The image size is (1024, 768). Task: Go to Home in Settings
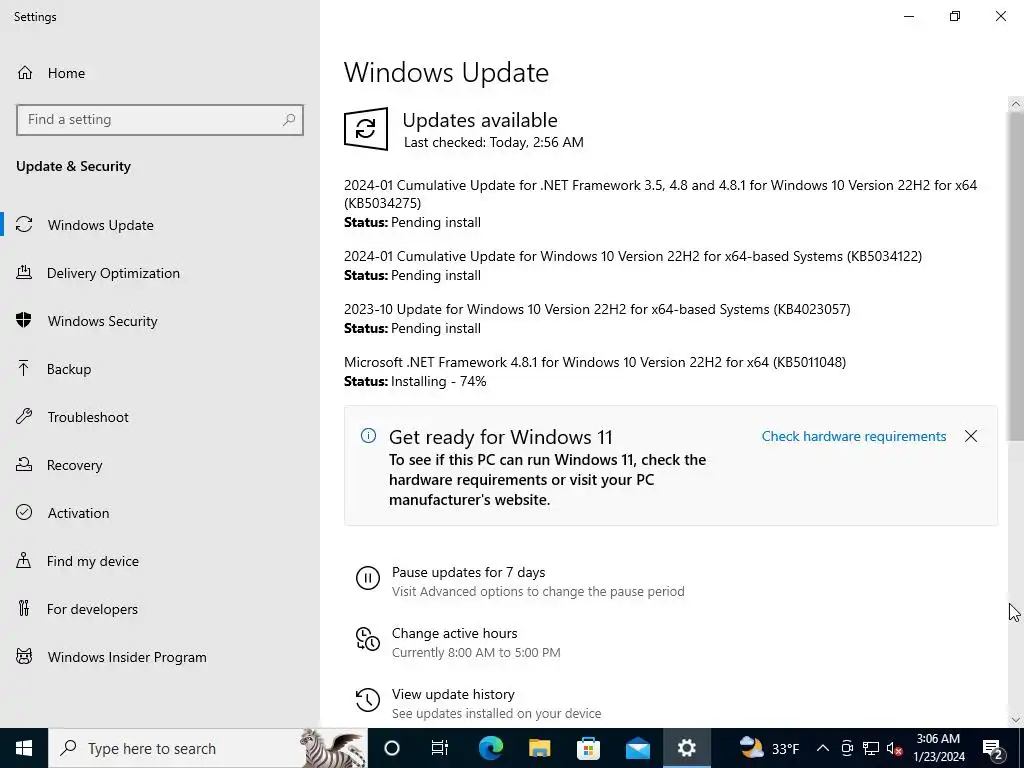(x=159, y=72)
